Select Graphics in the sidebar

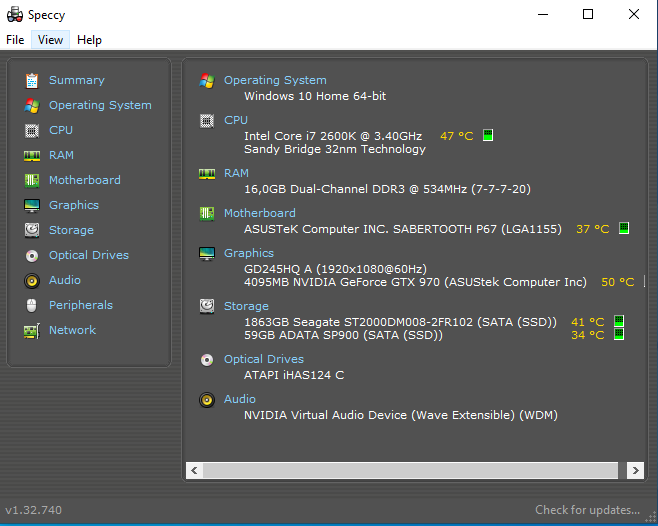coord(74,205)
